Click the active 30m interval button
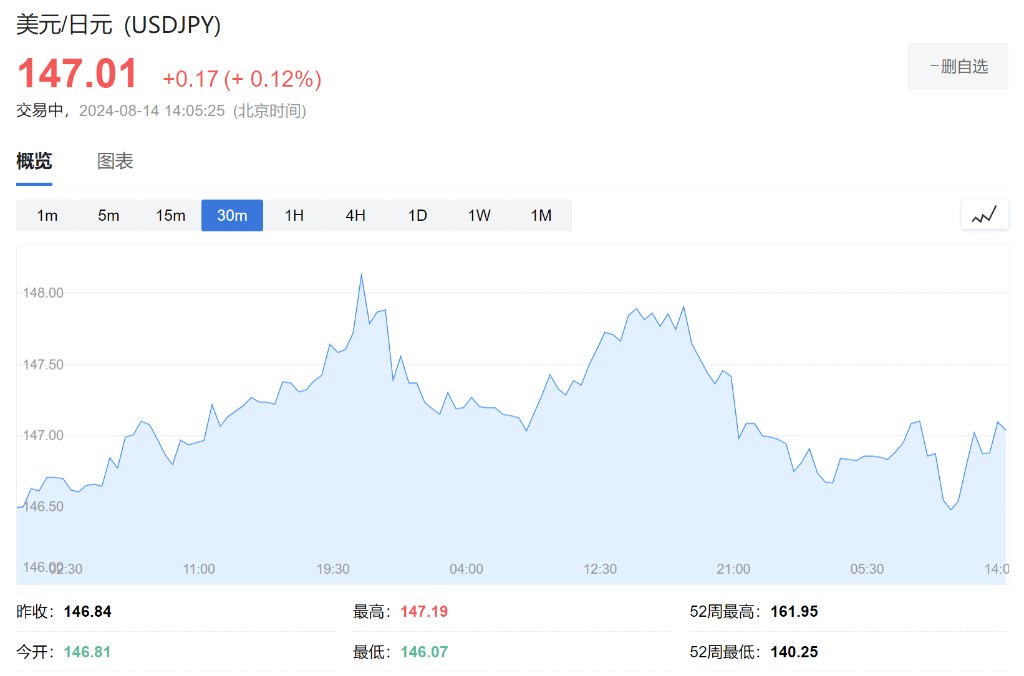1024x676 pixels. coord(232,216)
